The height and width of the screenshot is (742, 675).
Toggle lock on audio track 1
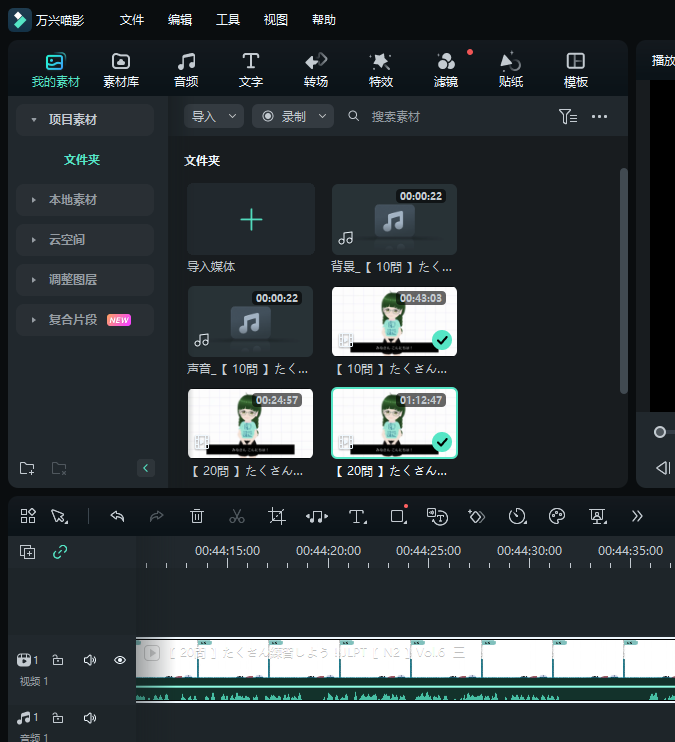58,718
